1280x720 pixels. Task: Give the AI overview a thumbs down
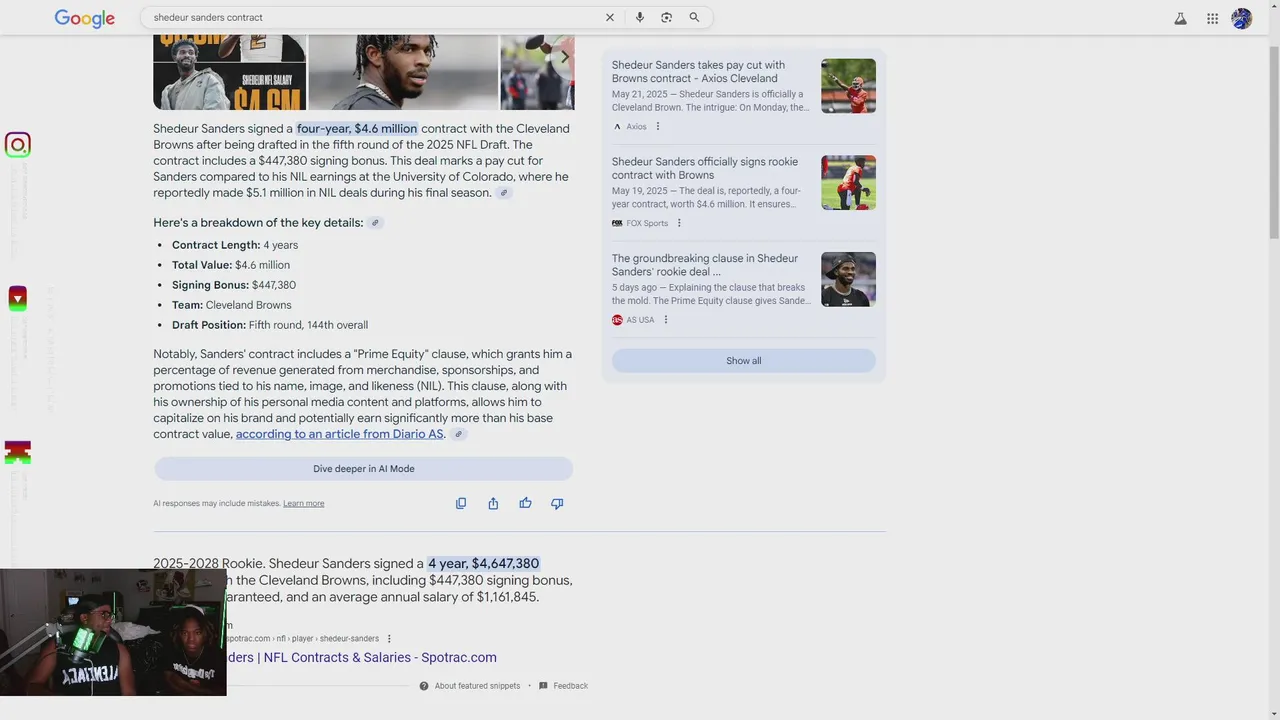[557, 503]
